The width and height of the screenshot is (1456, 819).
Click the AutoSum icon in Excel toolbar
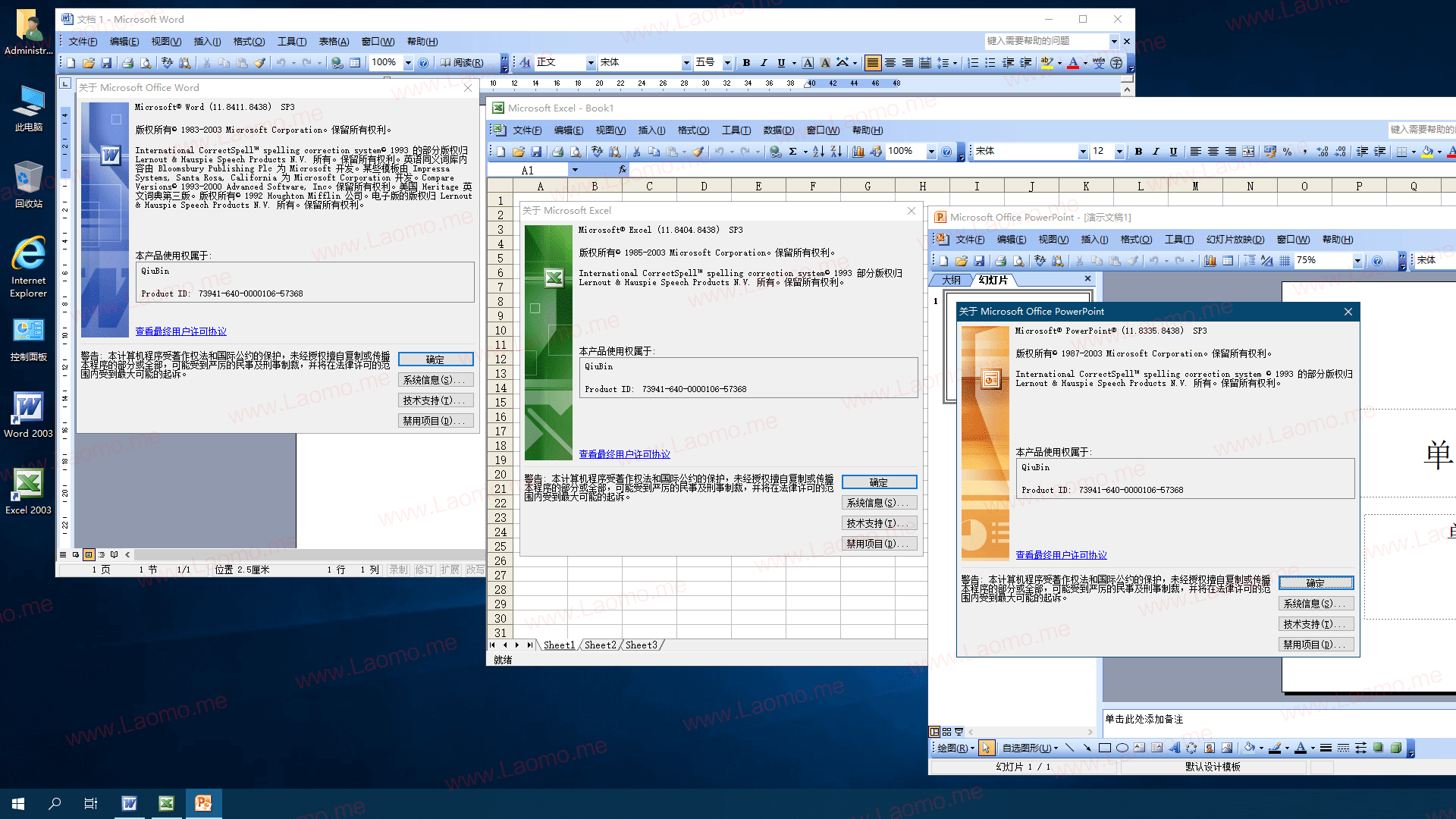[x=792, y=152]
